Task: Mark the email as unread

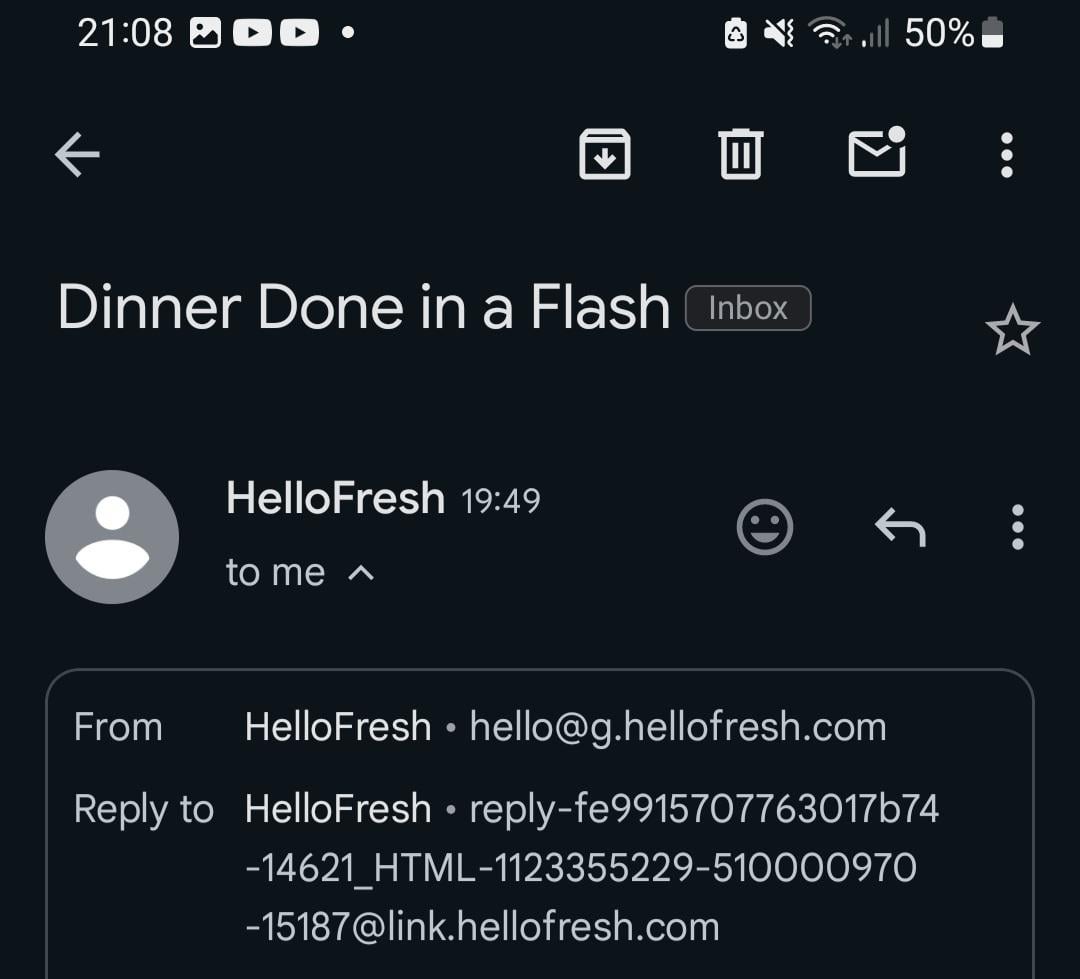Action: pos(877,153)
